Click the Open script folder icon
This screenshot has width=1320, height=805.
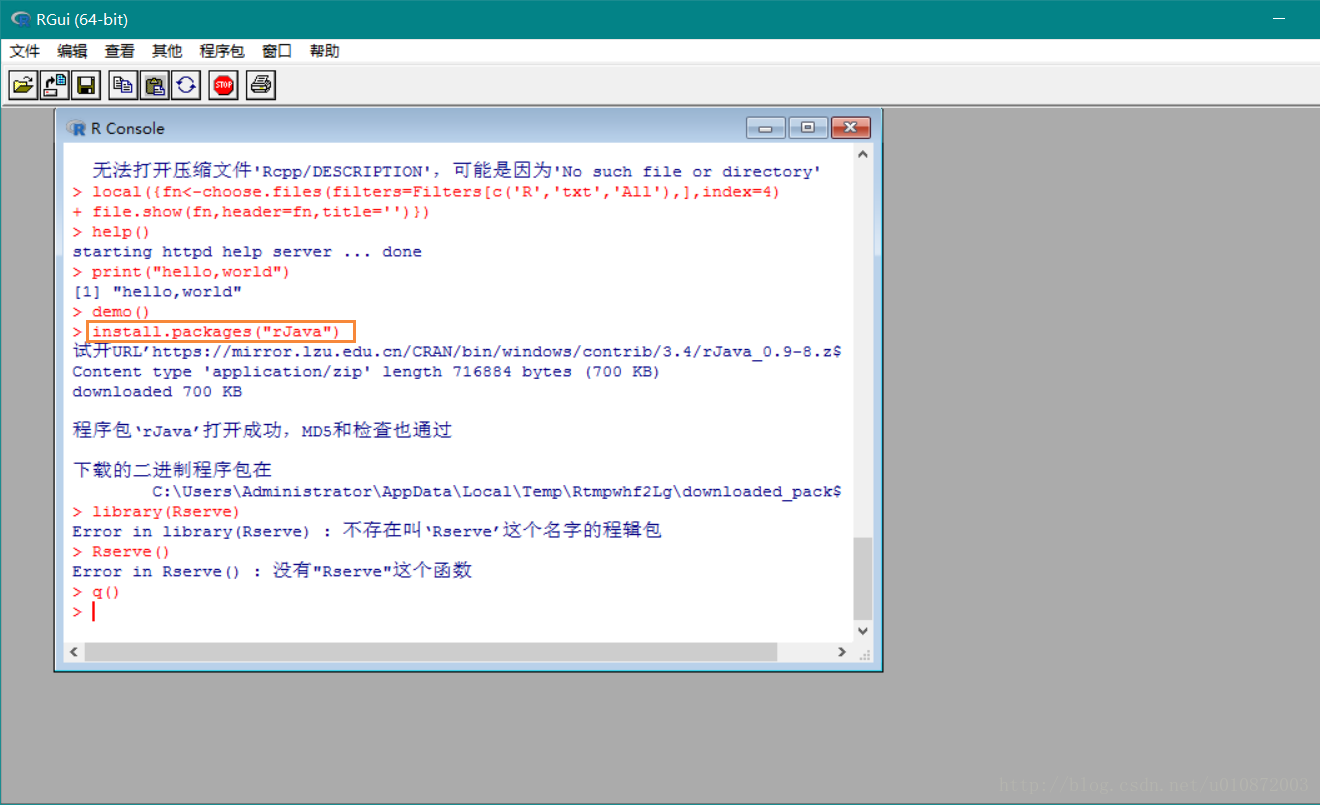tap(23, 85)
